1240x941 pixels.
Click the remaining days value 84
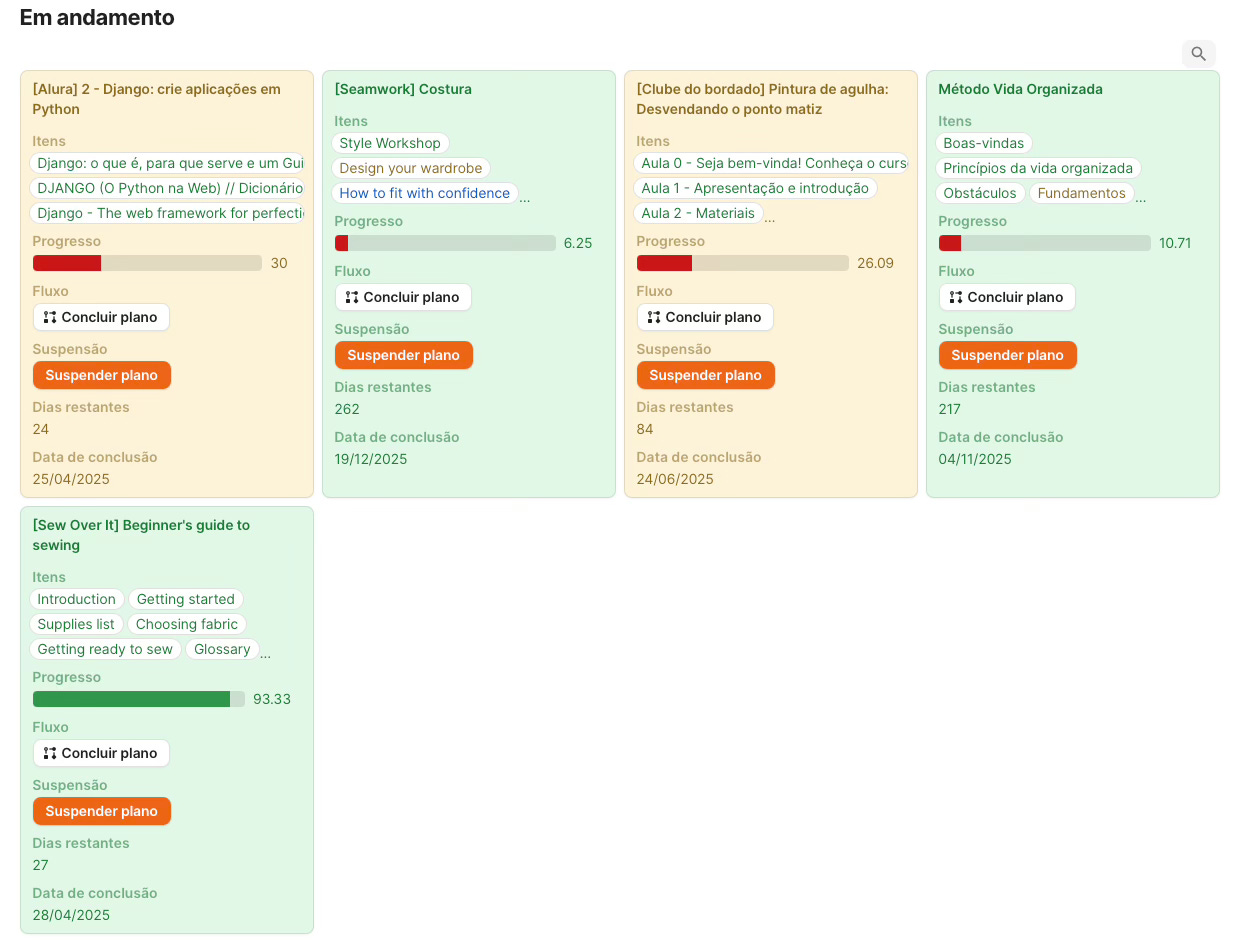pyautogui.click(x=645, y=429)
